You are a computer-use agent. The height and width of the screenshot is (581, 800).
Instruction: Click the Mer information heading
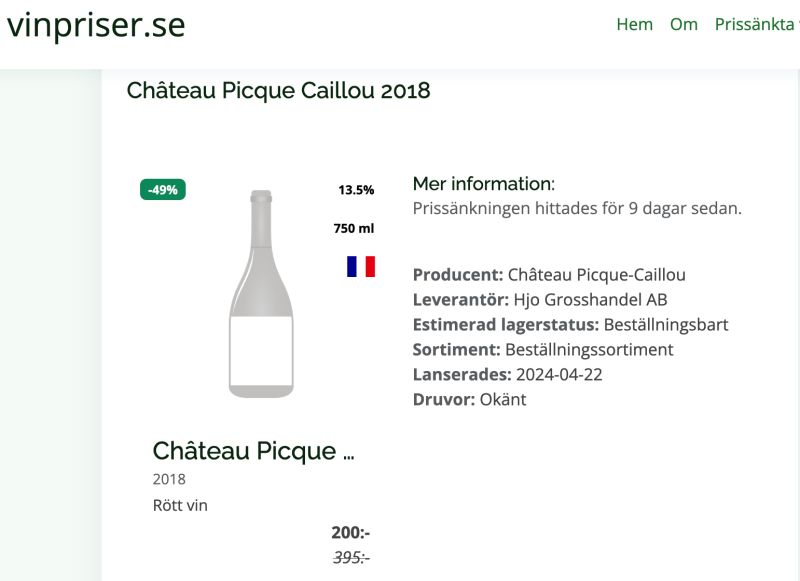(x=483, y=184)
